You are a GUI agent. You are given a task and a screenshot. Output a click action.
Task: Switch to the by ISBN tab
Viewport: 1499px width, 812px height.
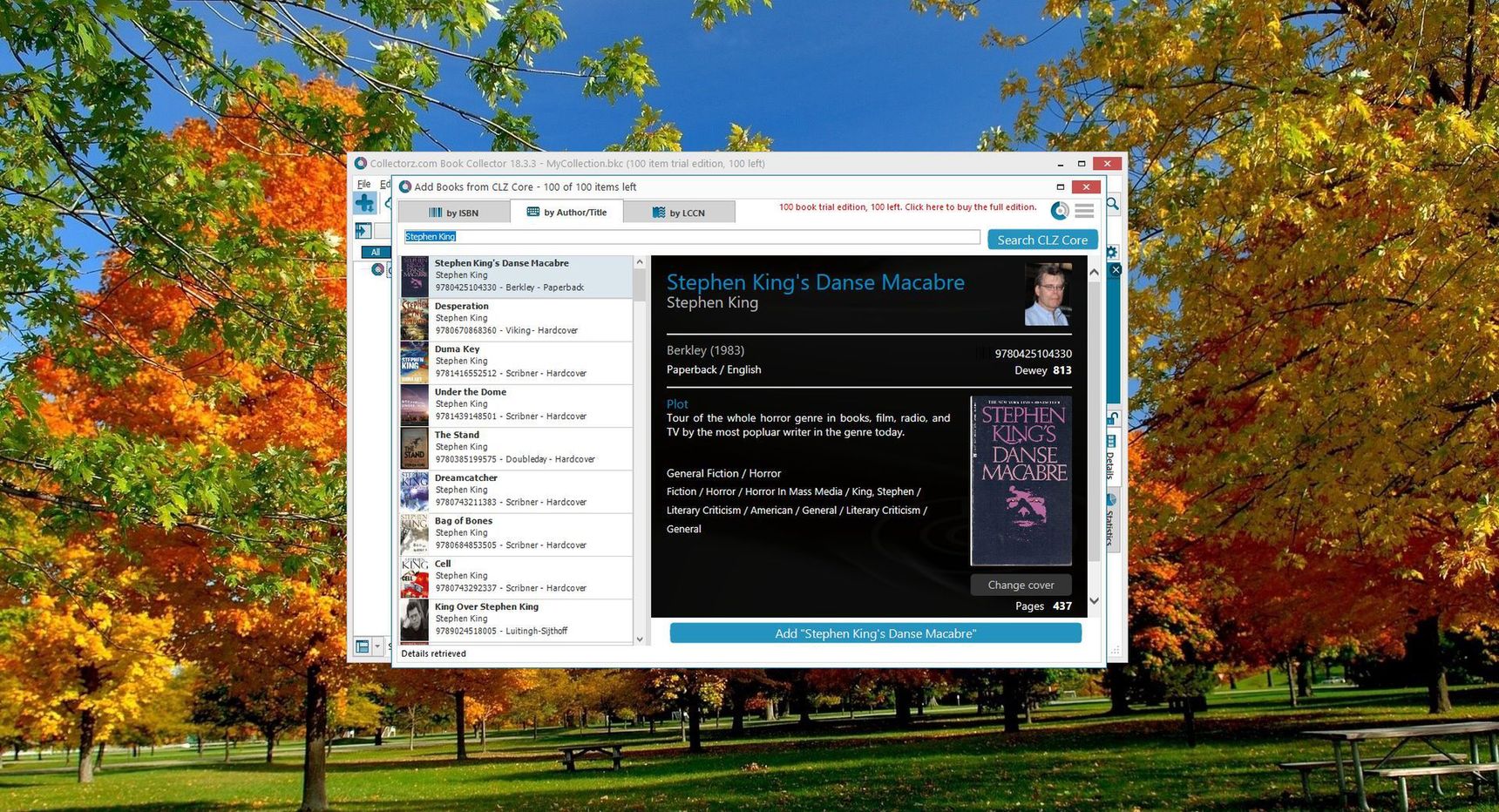(453, 213)
